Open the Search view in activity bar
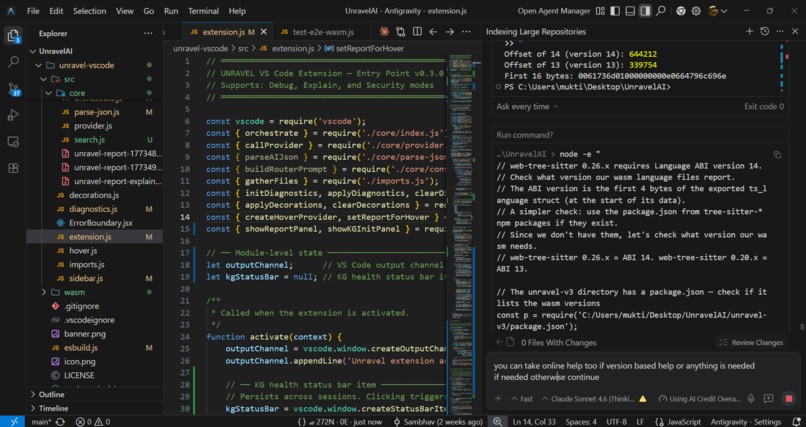 (x=13, y=62)
